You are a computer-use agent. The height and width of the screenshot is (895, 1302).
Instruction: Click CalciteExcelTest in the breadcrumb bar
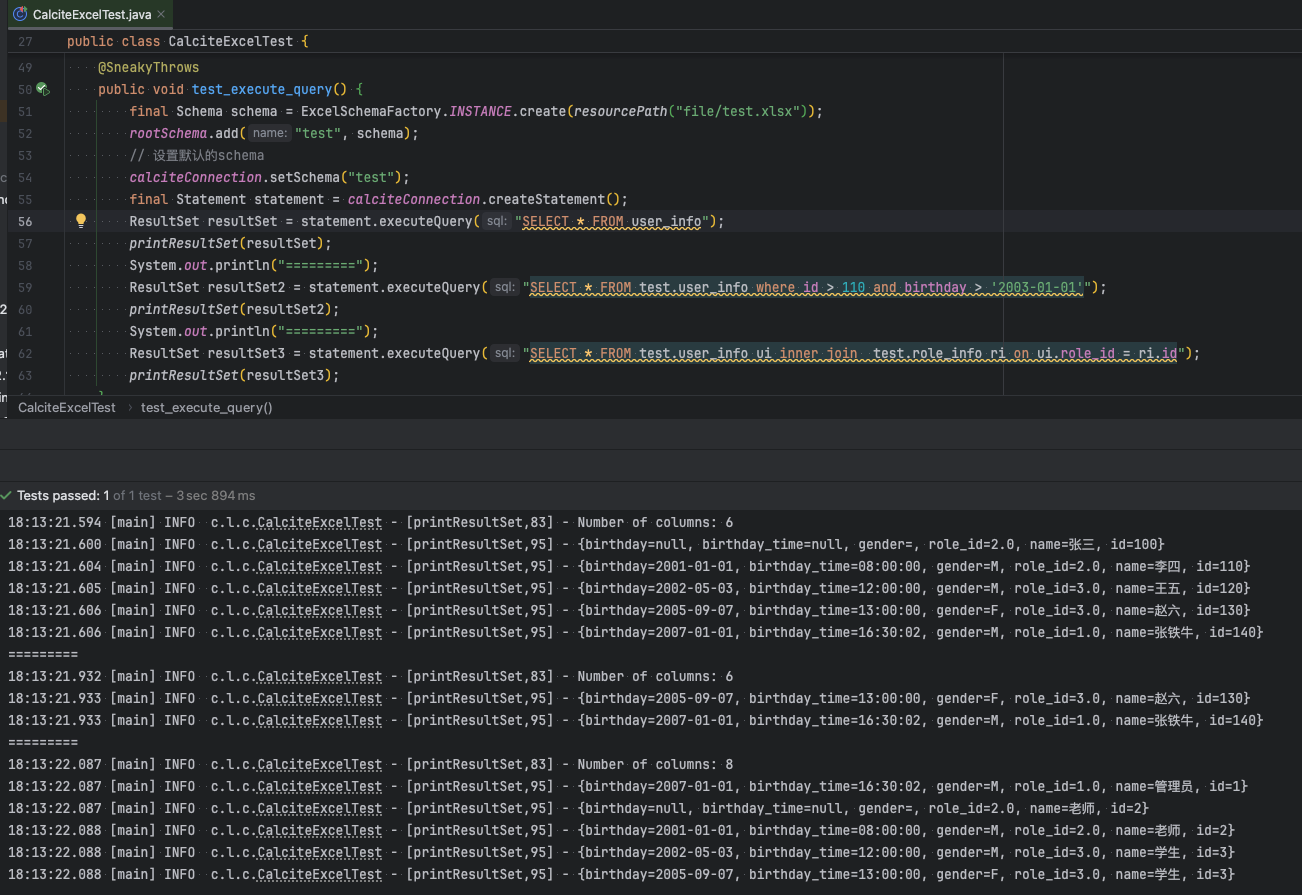pyautogui.click(x=67, y=407)
